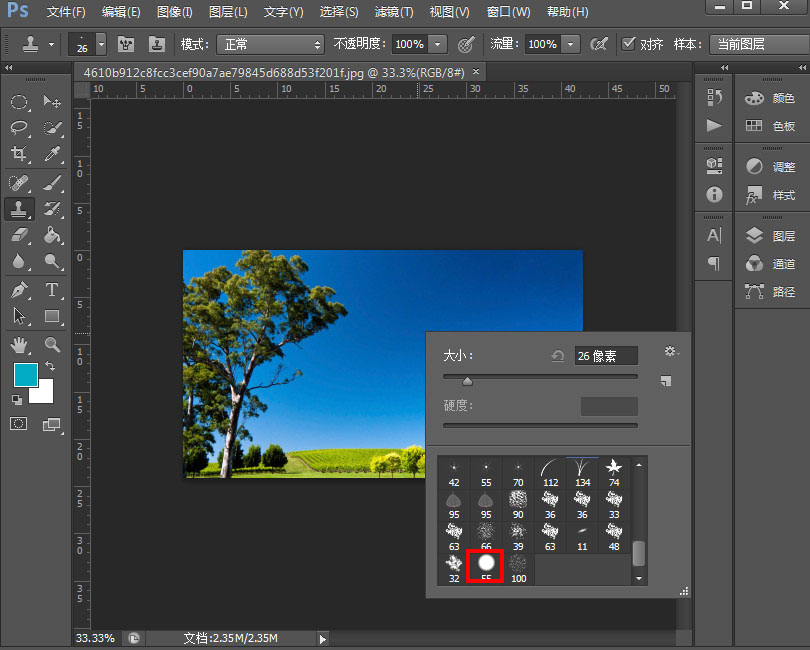Open the 图层 layers panel
Screen dimensions: 810x650
770,236
